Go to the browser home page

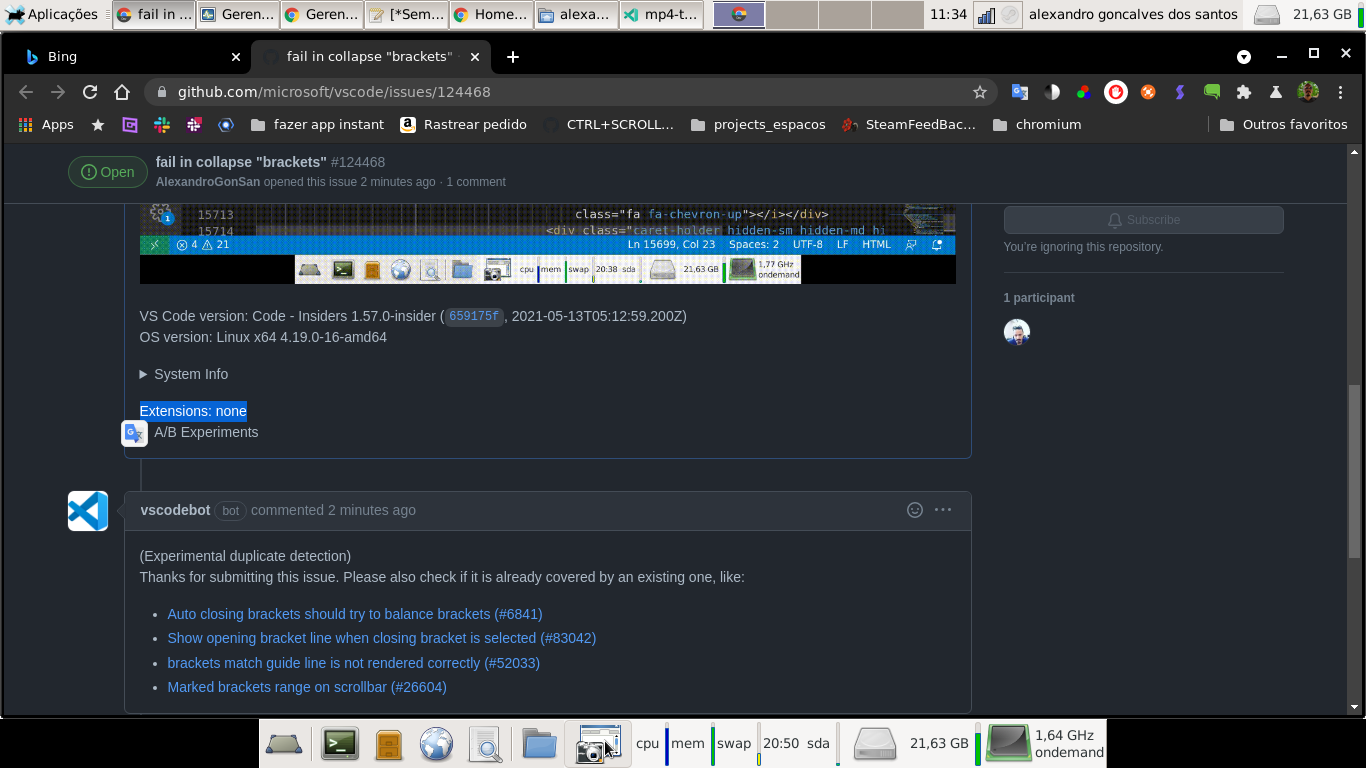122,92
